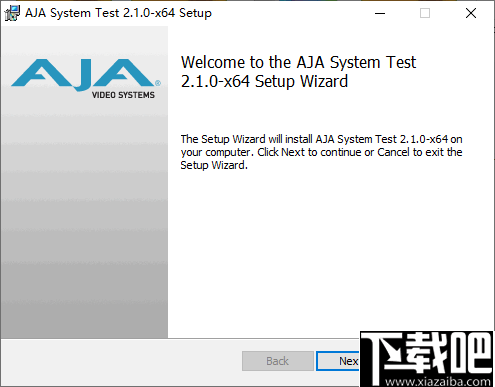This screenshot has height=387, width=495.
Task: Close the AJA System Test Setup window
Action: 471,13
